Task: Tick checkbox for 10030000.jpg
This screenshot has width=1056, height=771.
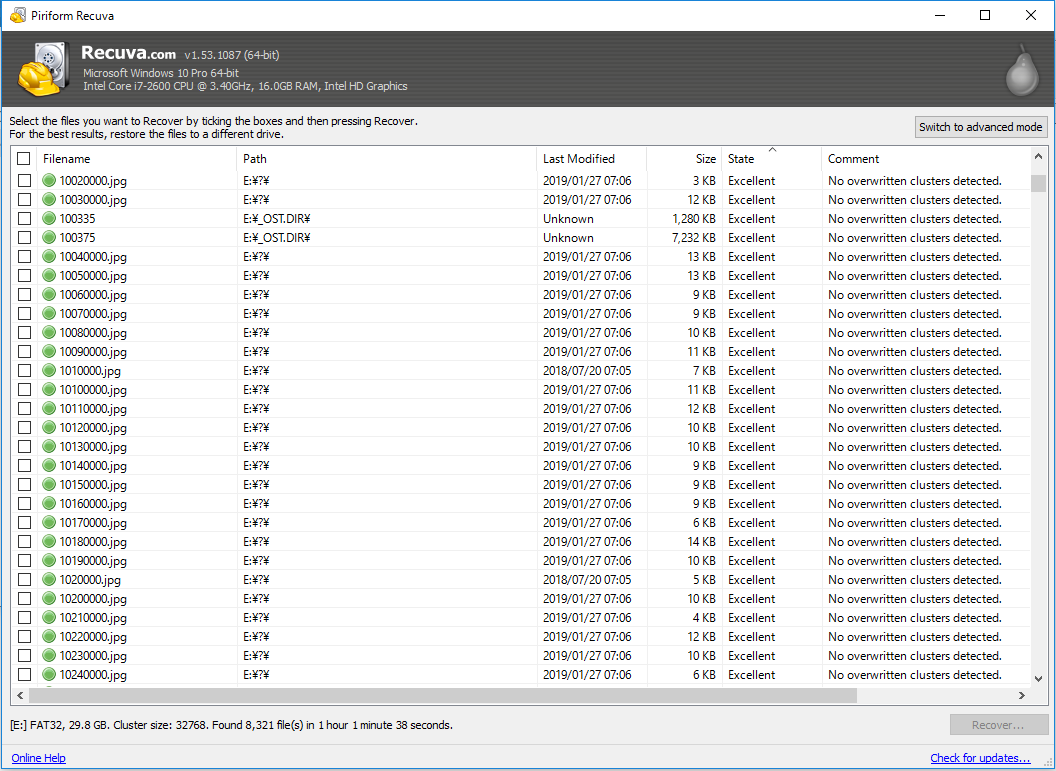Action: click(x=24, y=199)
